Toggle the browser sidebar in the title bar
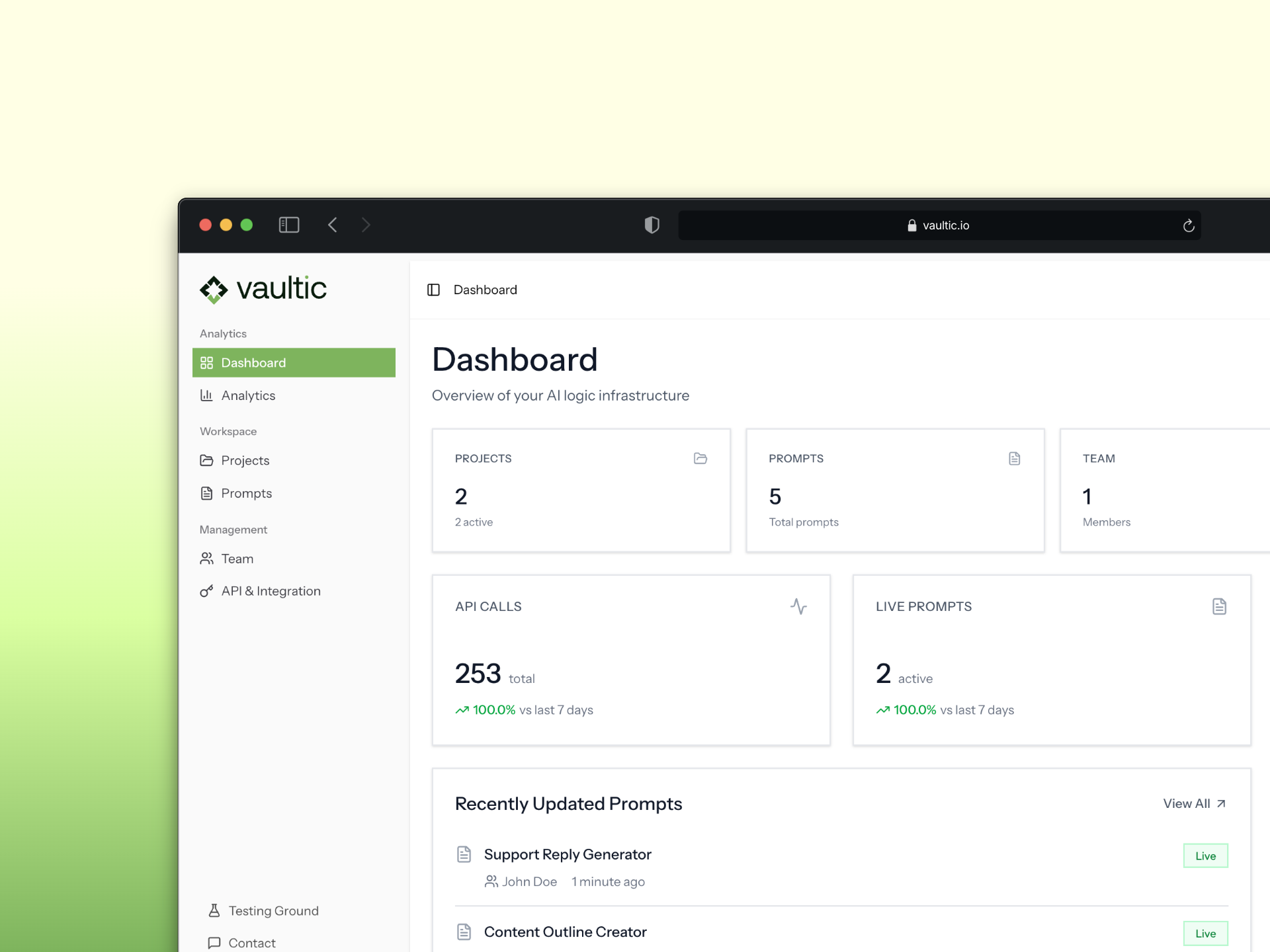This screenshot has height=952, width=1270. tap(289, 225)
